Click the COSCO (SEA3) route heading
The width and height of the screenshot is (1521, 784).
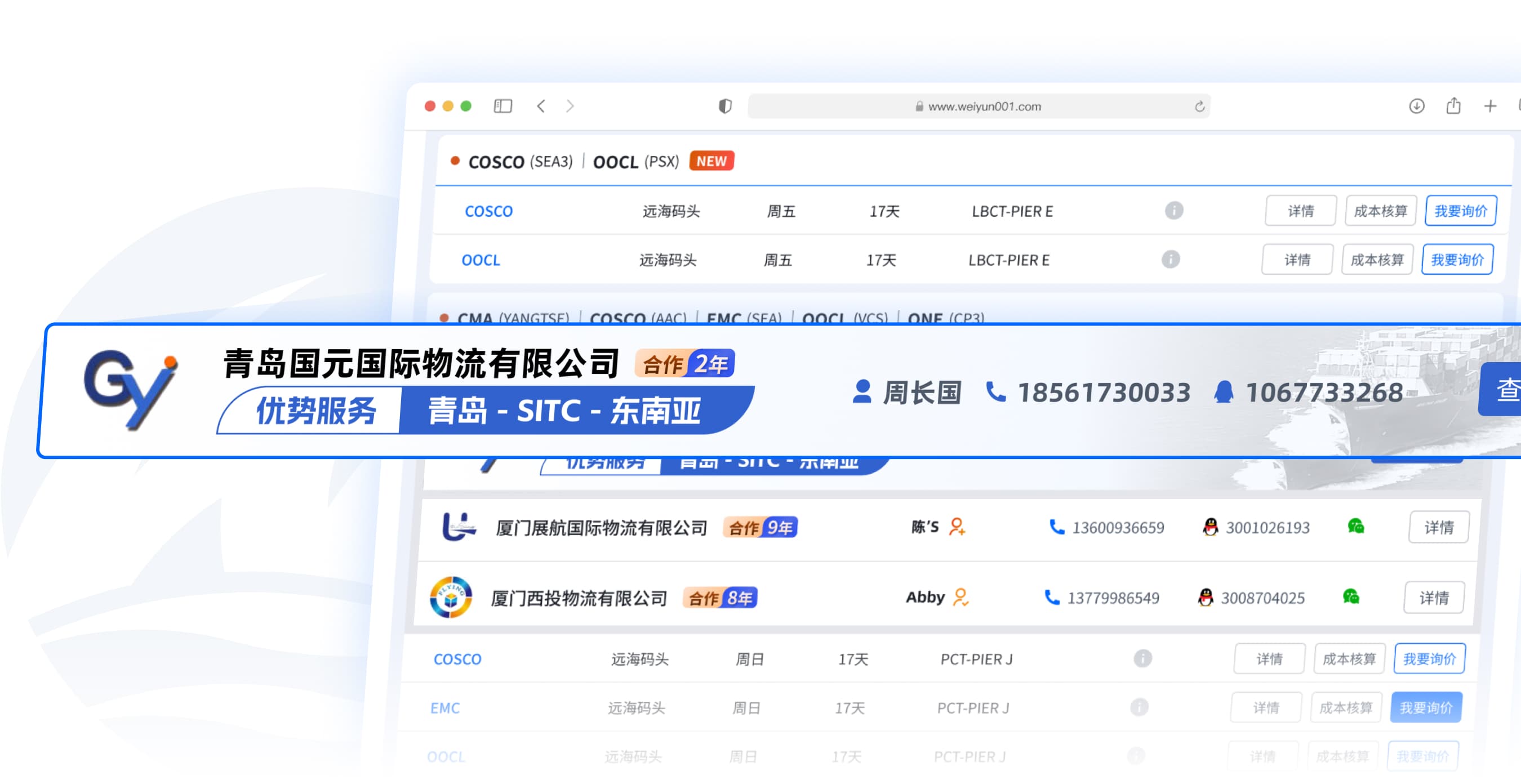coord(520,161)
